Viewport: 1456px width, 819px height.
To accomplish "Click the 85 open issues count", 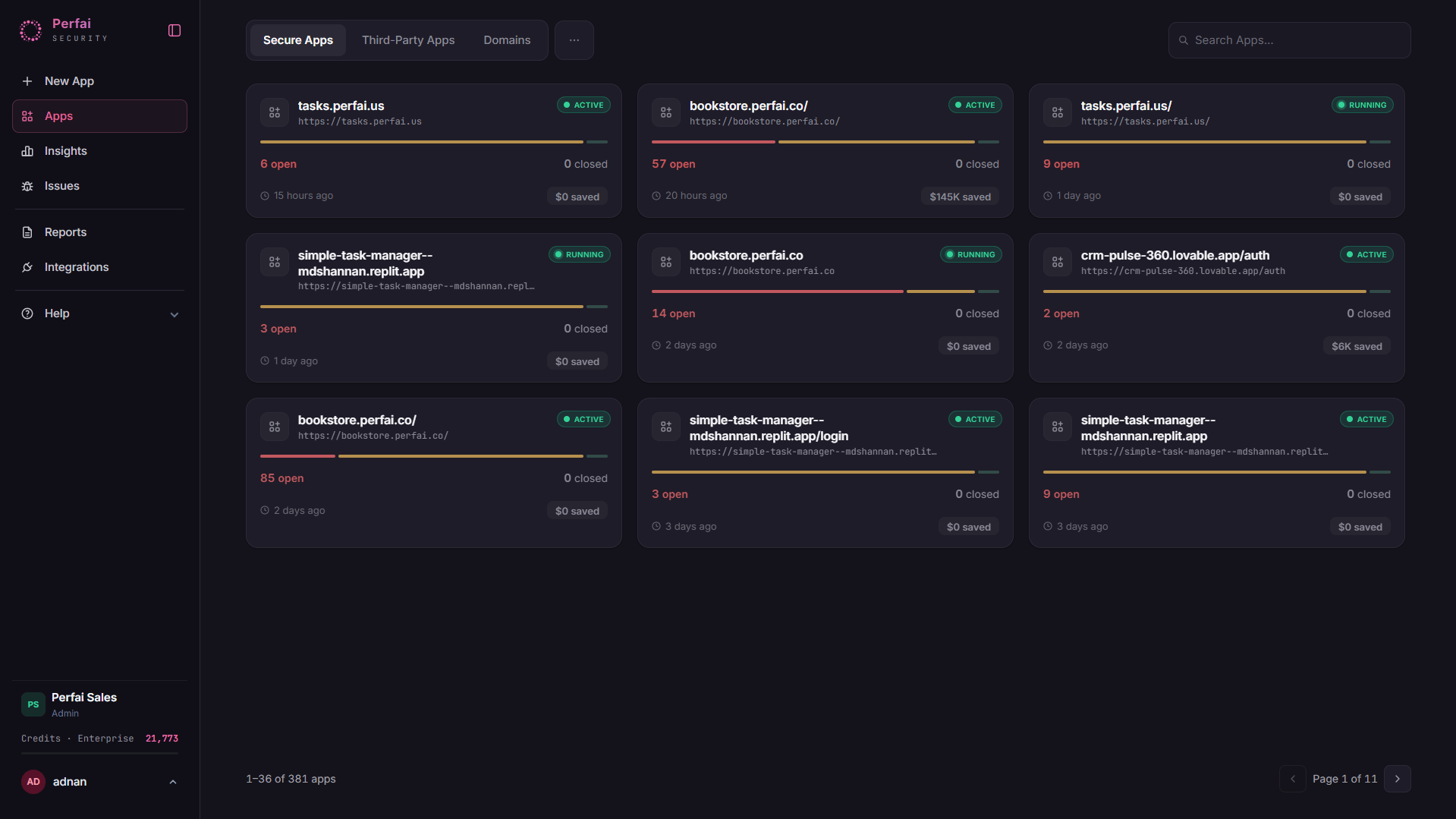I will [x=281, y=478].
